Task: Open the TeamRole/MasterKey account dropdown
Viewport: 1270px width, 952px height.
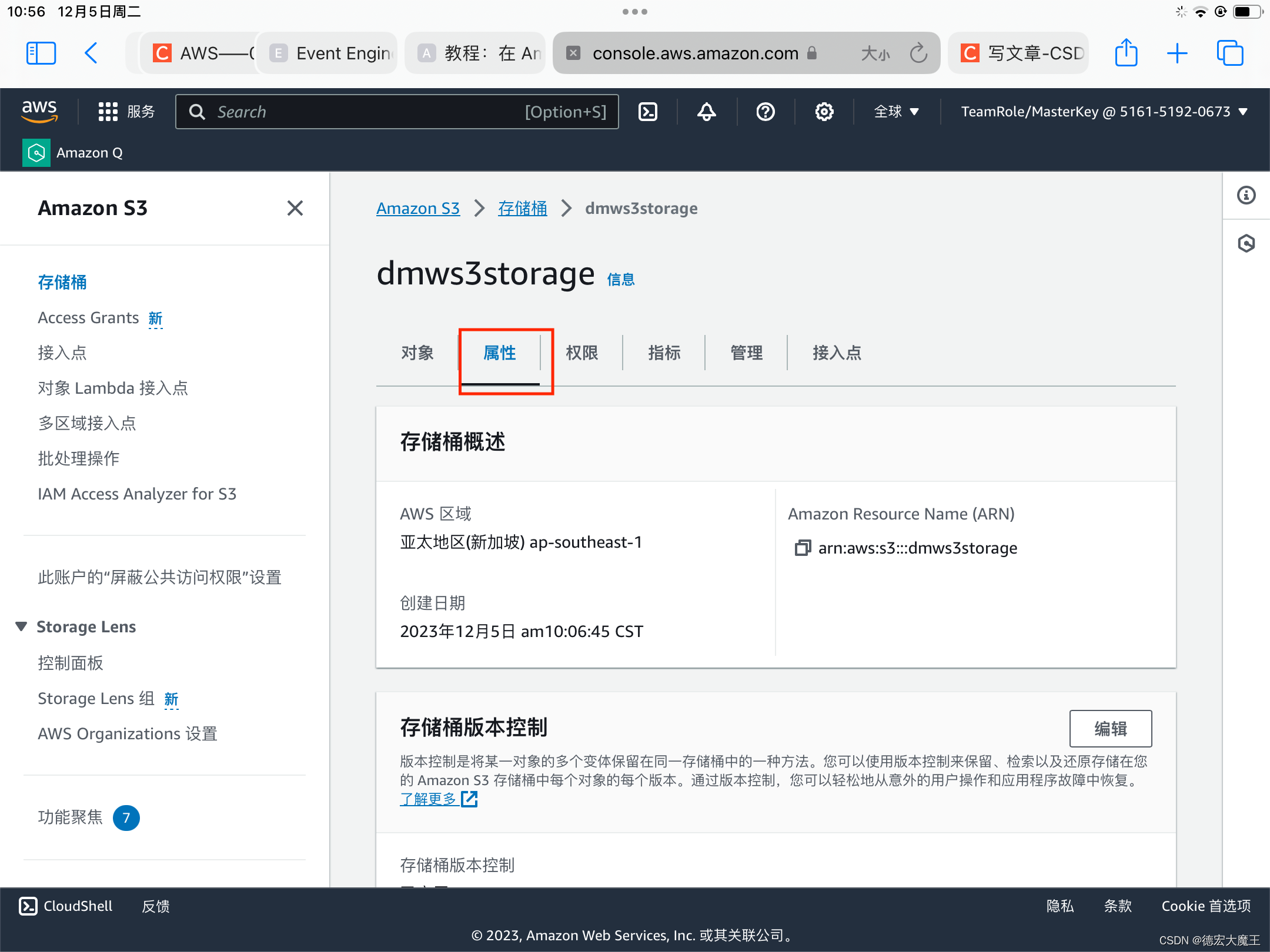Action: point(1104,112)
